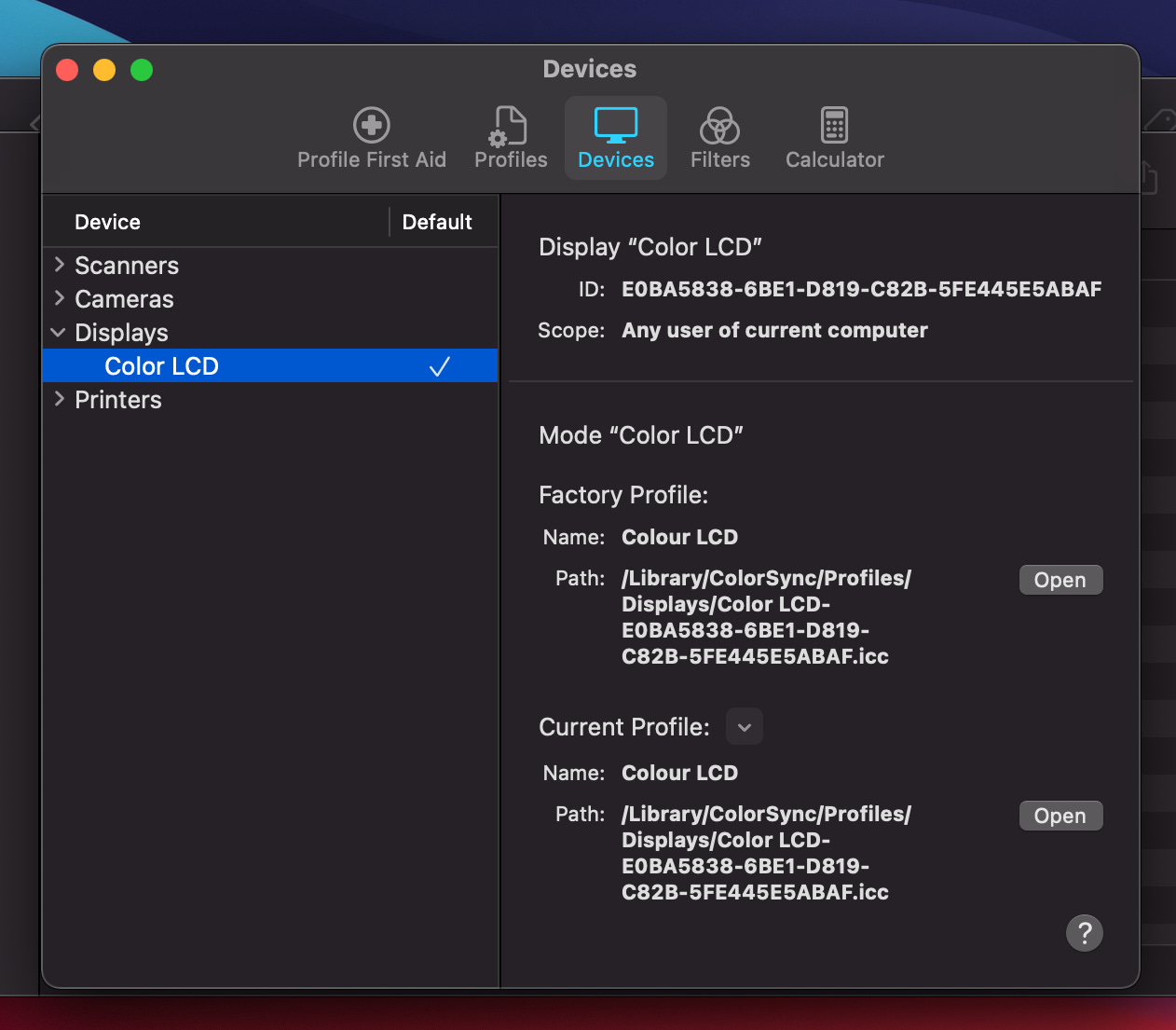
Task: Click the Default column header
Action: click(437, 222)
